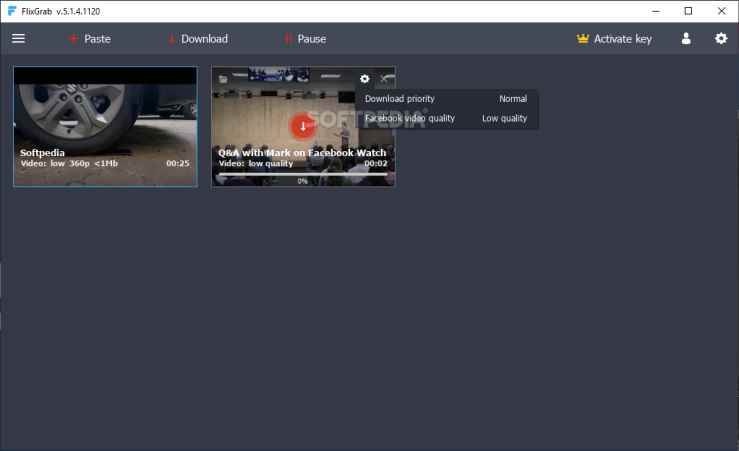Click remove icon on Q&A video card

click(385, 79)
